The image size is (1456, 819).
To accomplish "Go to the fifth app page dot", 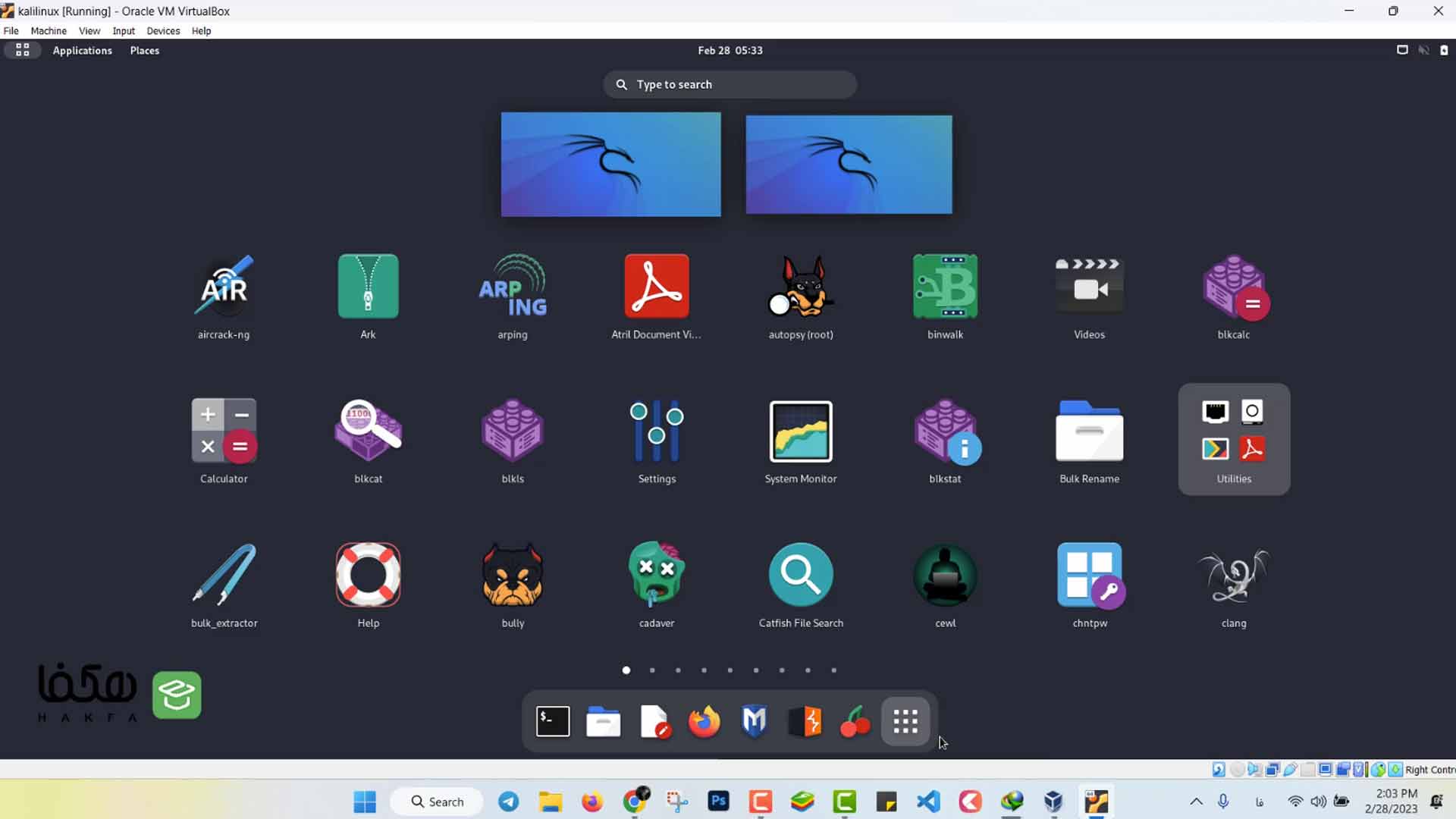I will [x=730, y=670].
